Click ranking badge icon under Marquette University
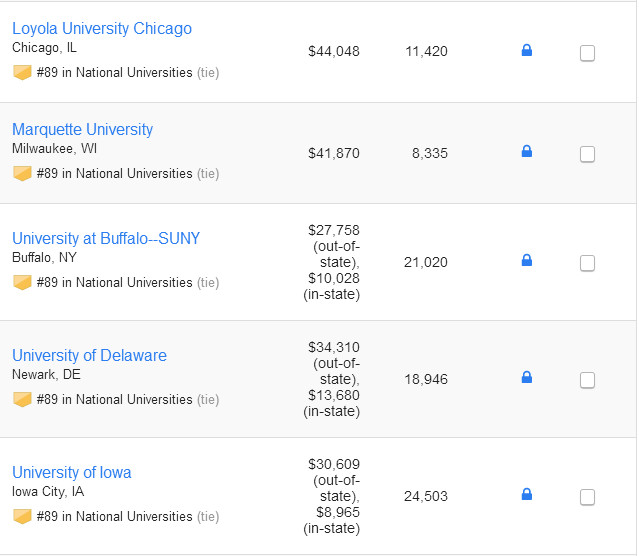Viewport: 639px width, 556px height. [22, 173]
